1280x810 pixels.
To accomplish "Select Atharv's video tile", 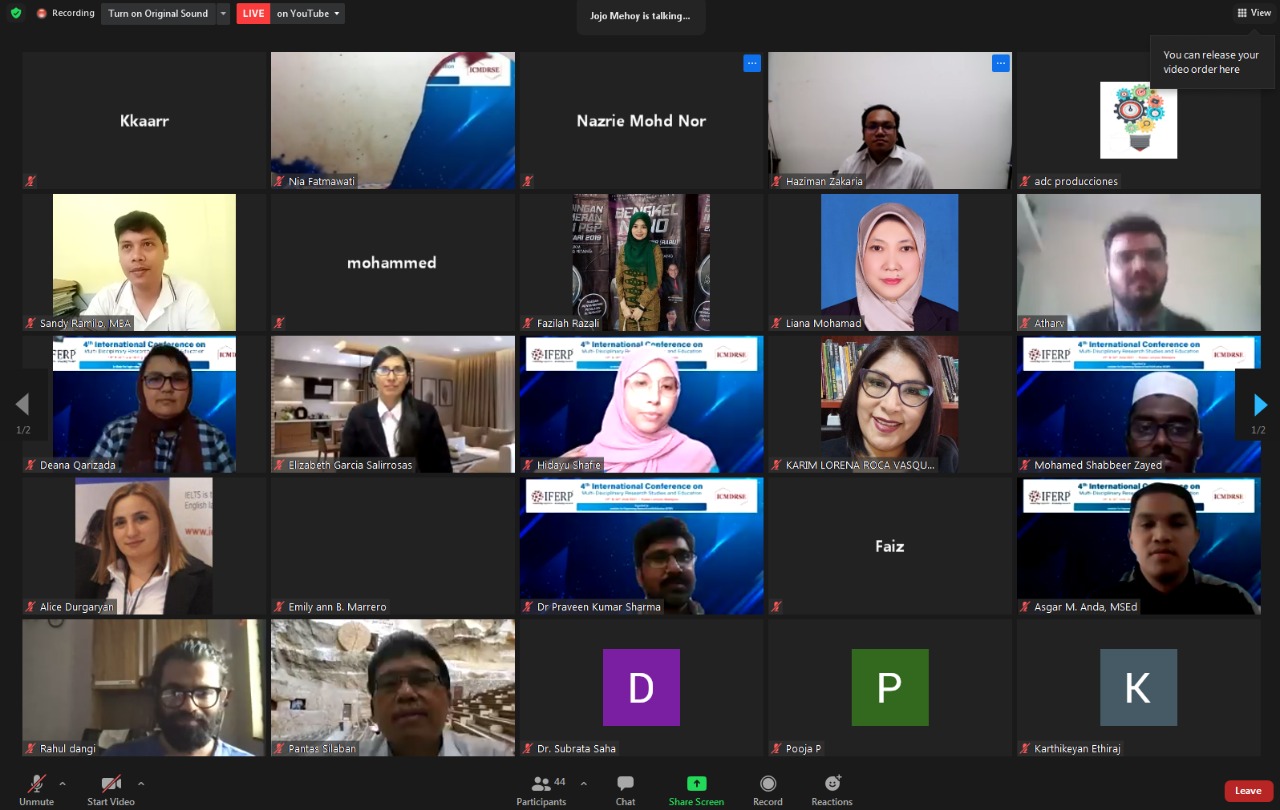I will [x=1139, y=262].
